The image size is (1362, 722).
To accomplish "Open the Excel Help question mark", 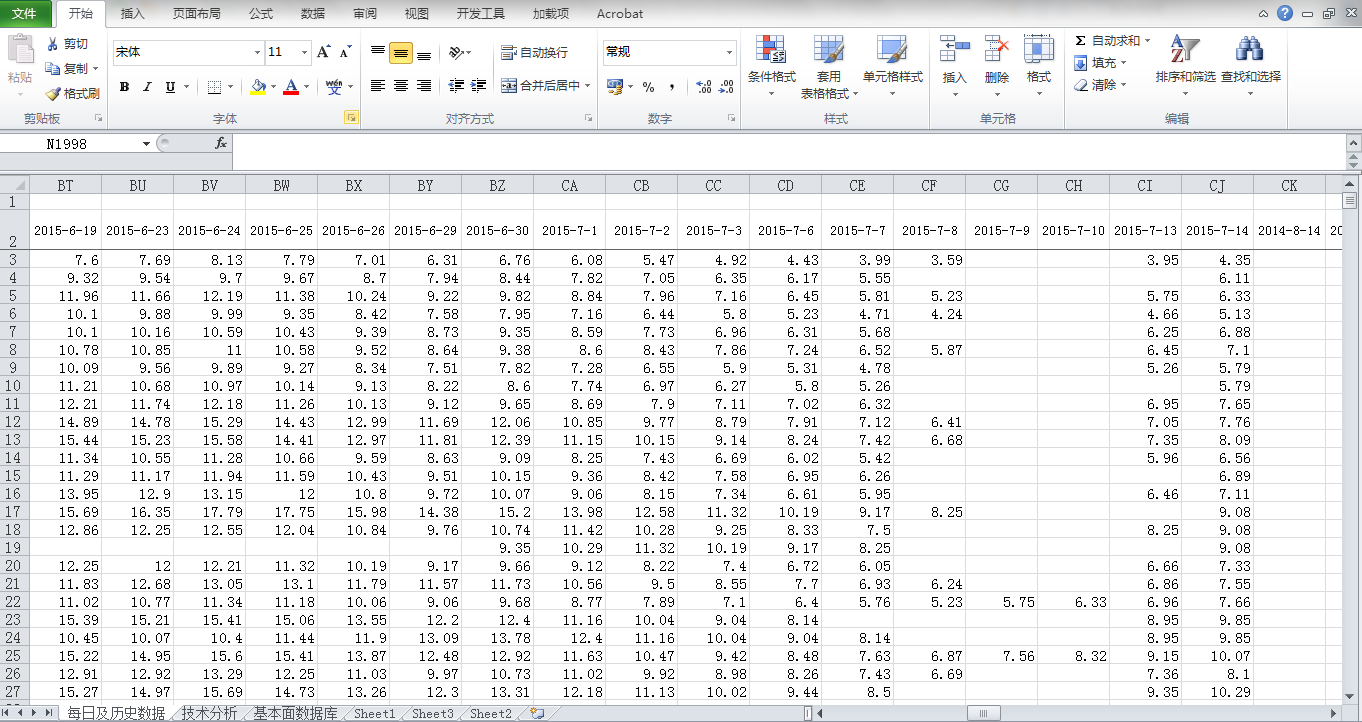I will click(x=1285, y=14).
